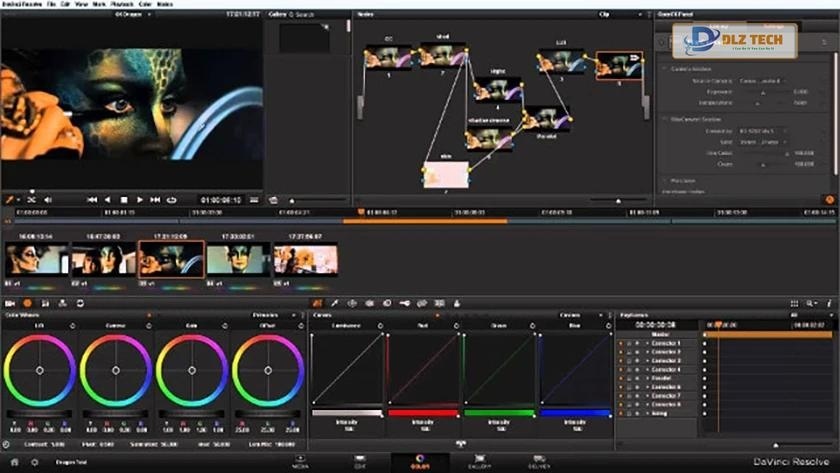The width and height of the screenshot is (840, 473).
Task: Open 3D stereoscopic palette icon
Action: (439, 303)
